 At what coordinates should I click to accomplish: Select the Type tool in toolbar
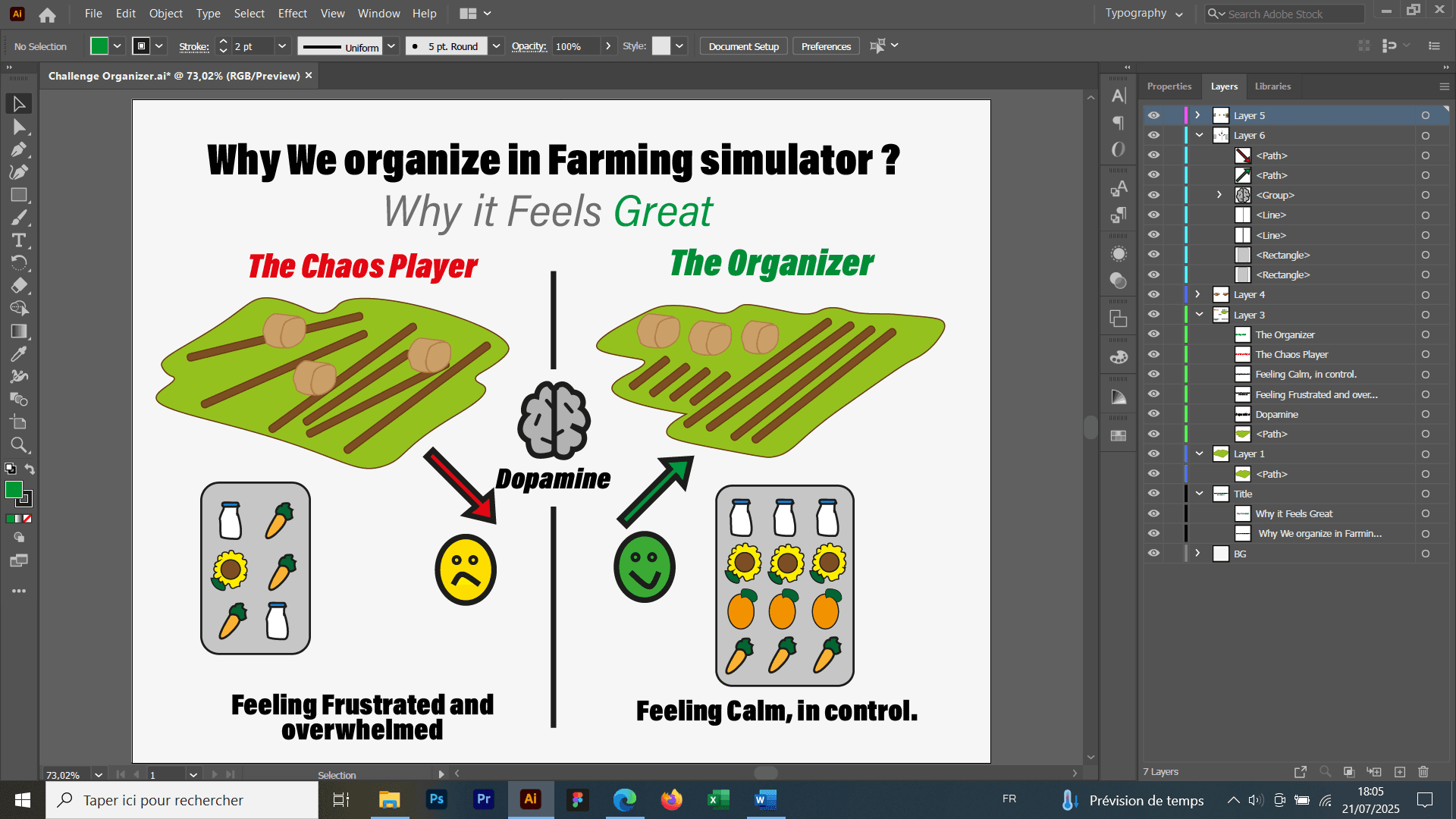point(19,240)
